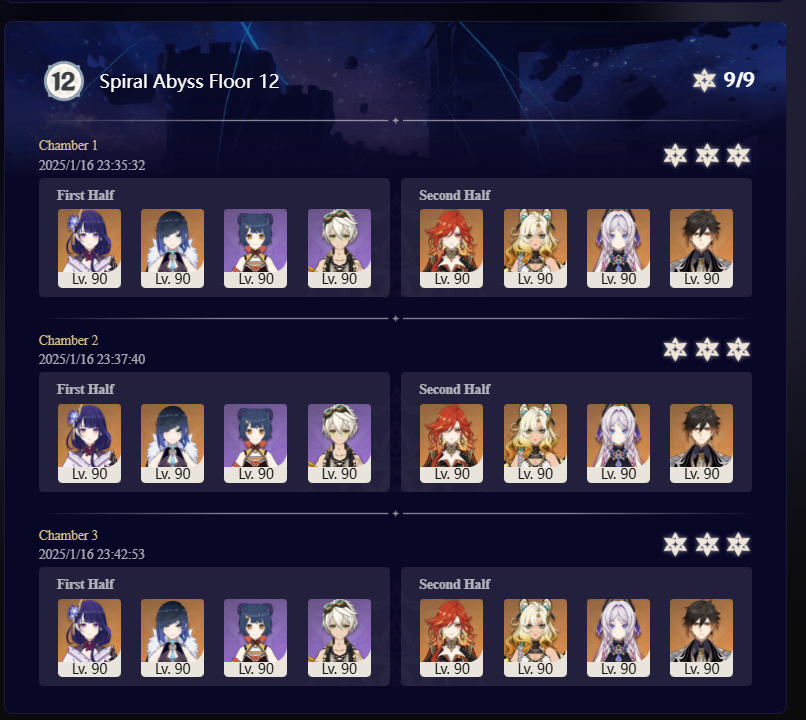Select dark-haired man in Chamber 3 Second Half
This screenshot has height=720, width=806.
coord(702,638)
